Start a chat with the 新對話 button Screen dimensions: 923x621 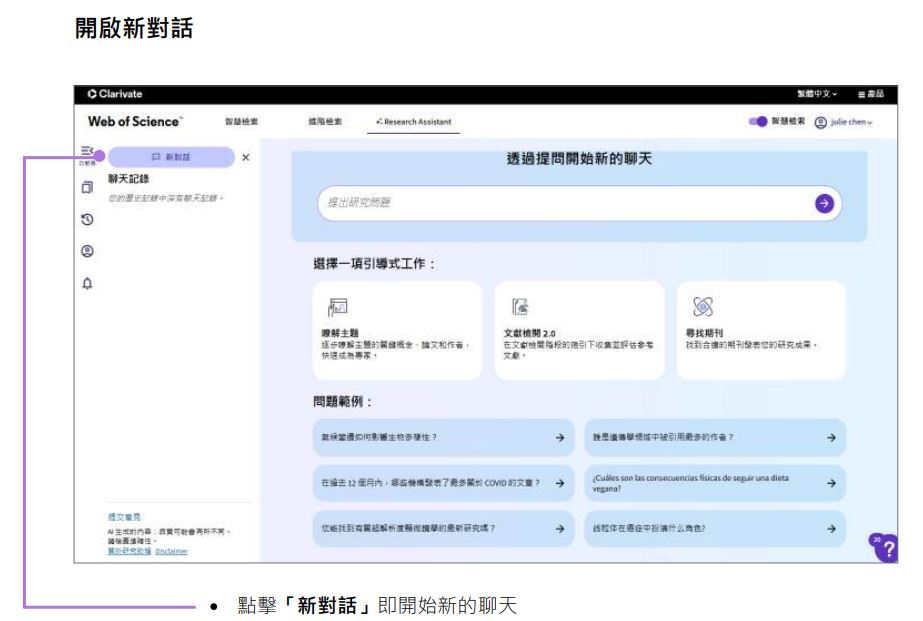(x=171, y=157)
